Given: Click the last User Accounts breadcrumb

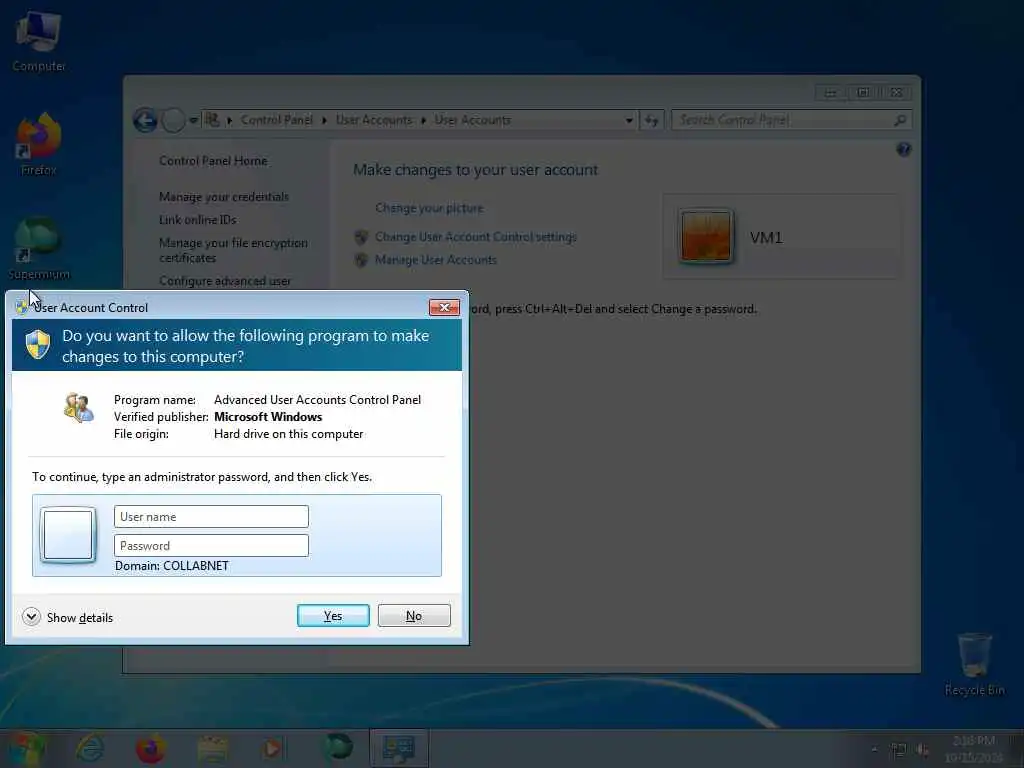Looking at the screenshot, I should point(472,120).
